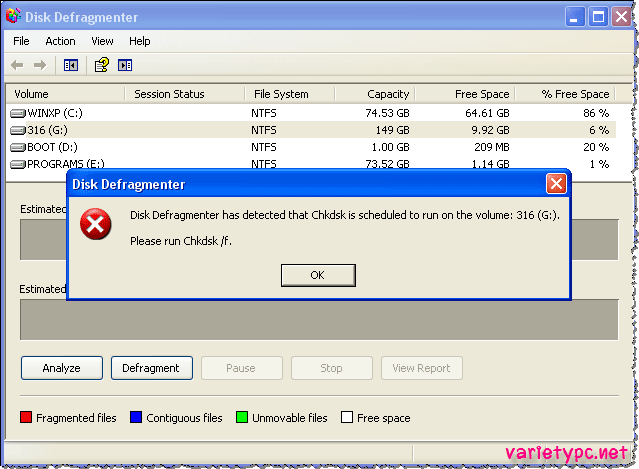This screenshot has width=639, height=469.
Task: Click the 86 % free space value
Action: [596, 113]
